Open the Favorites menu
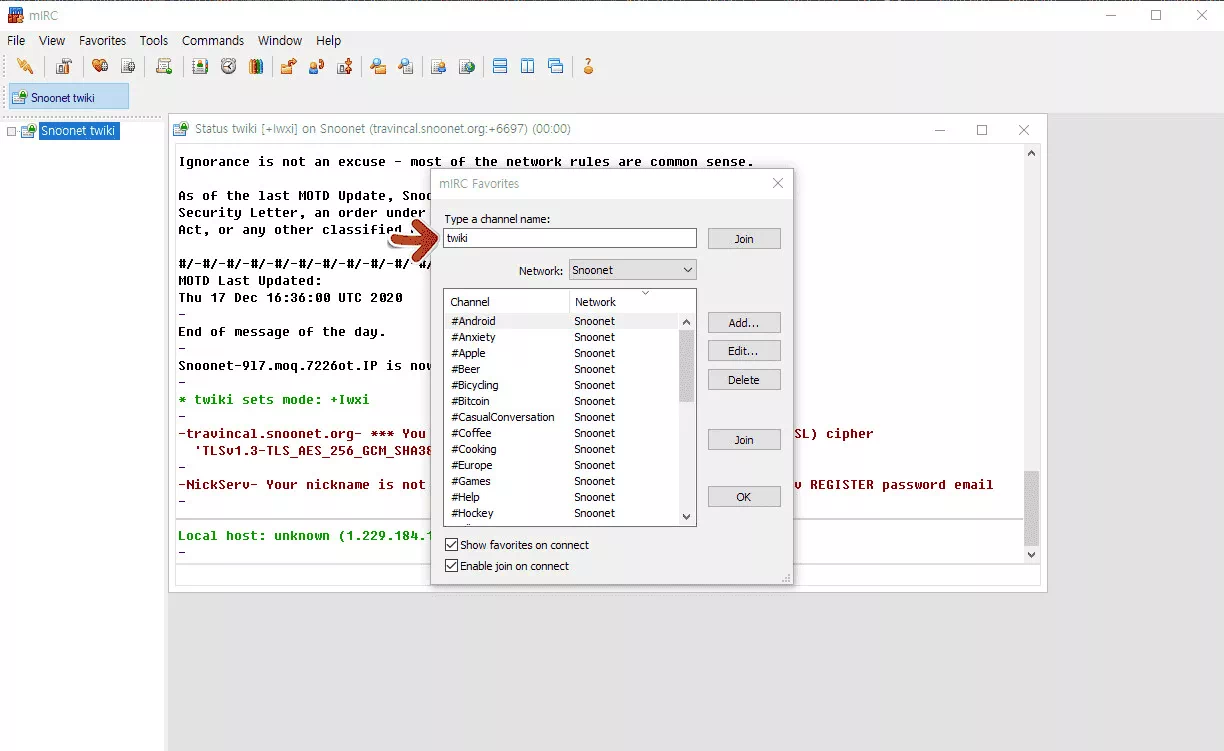1224x751 pixels. click(103, 41)
